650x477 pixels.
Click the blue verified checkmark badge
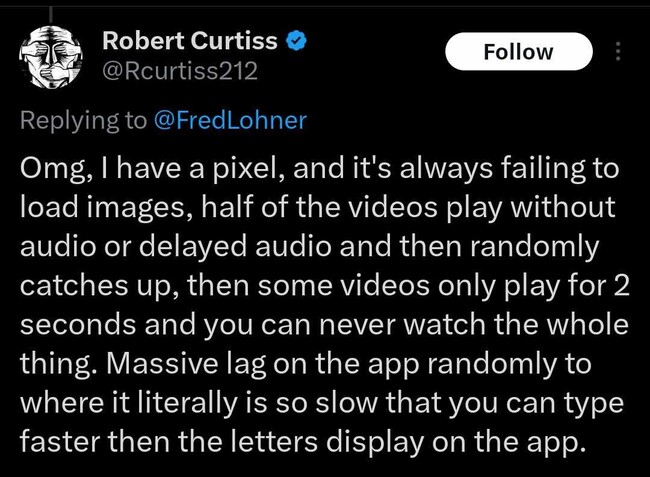[x=296, y=41]
